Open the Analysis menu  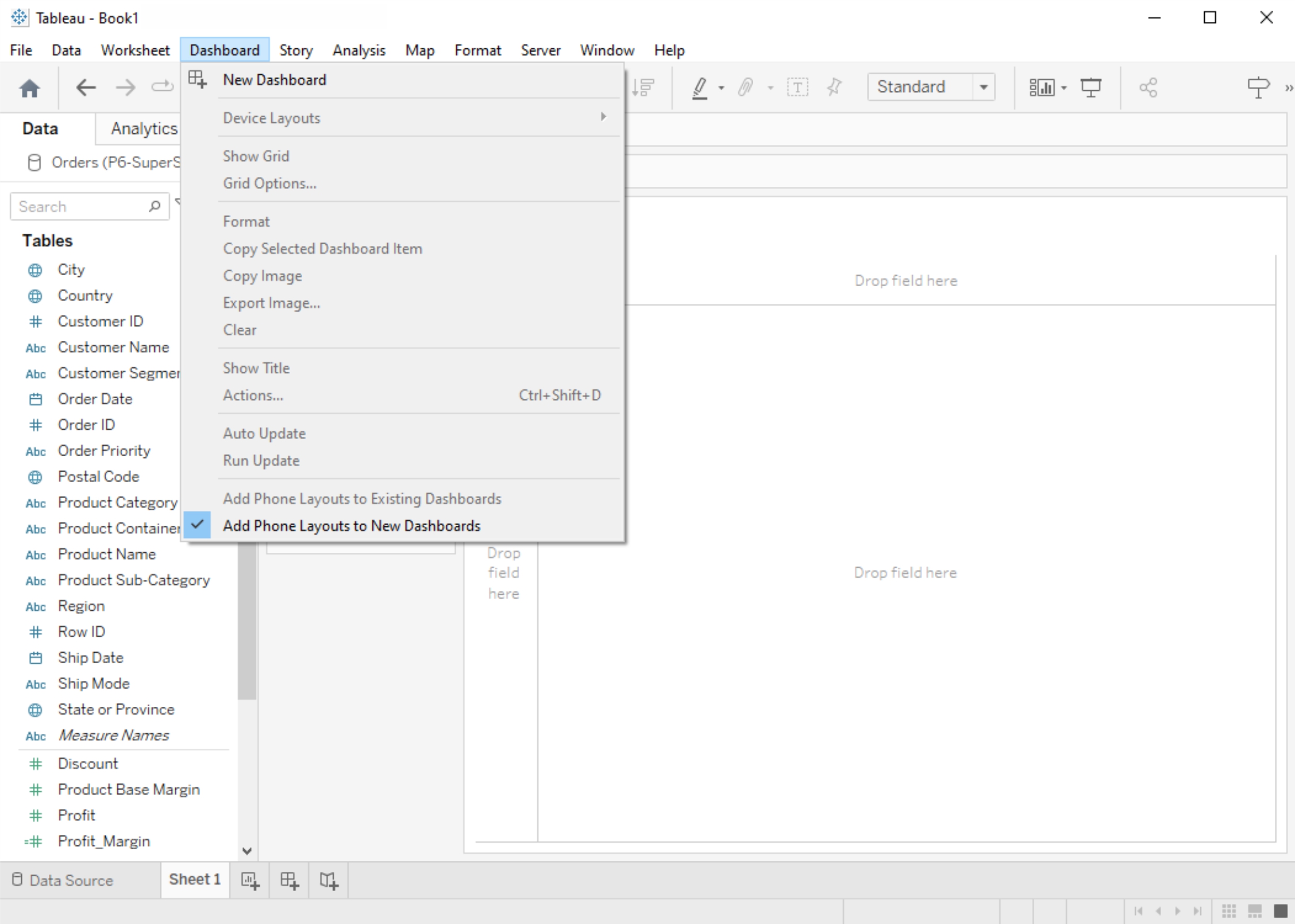pos(359,50)
